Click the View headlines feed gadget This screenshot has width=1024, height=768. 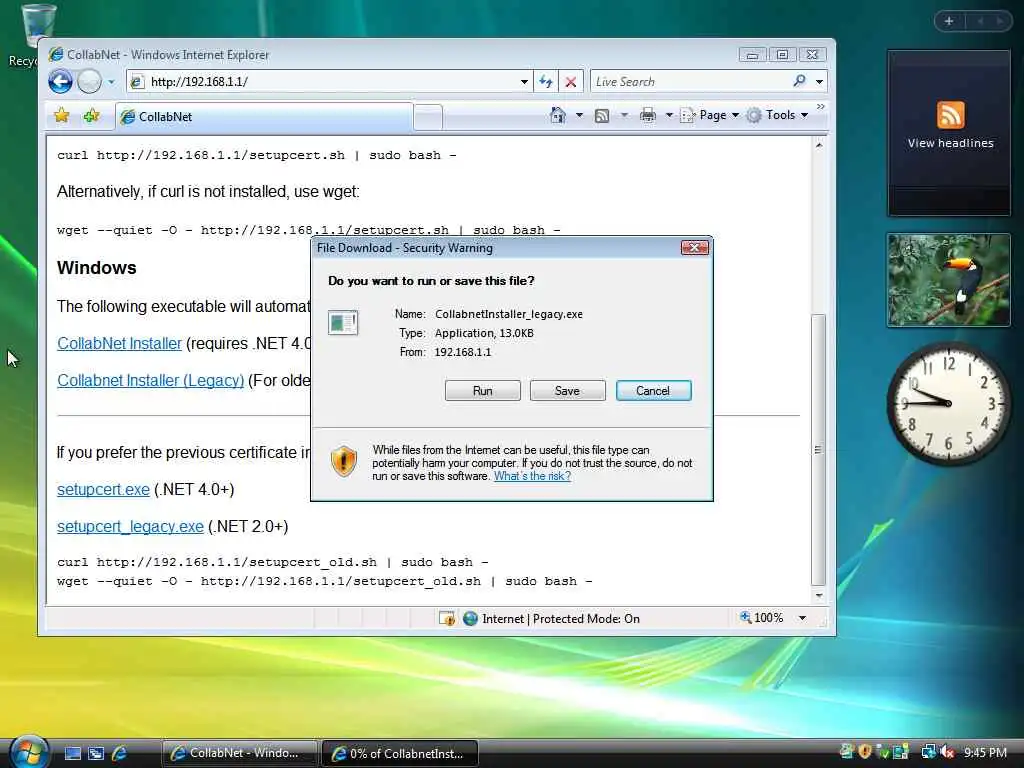click(950, 134)
